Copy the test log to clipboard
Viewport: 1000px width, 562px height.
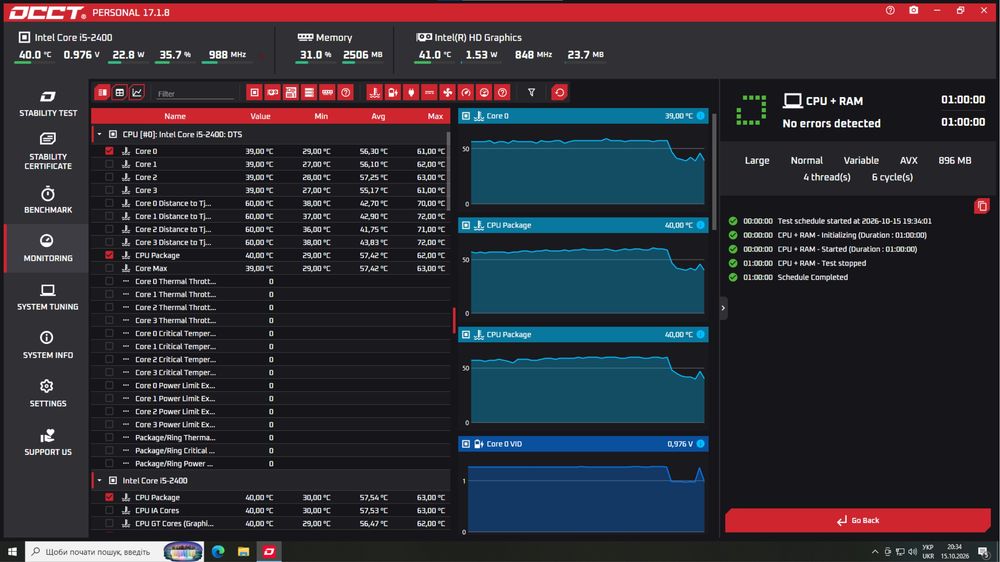[982, 206]
